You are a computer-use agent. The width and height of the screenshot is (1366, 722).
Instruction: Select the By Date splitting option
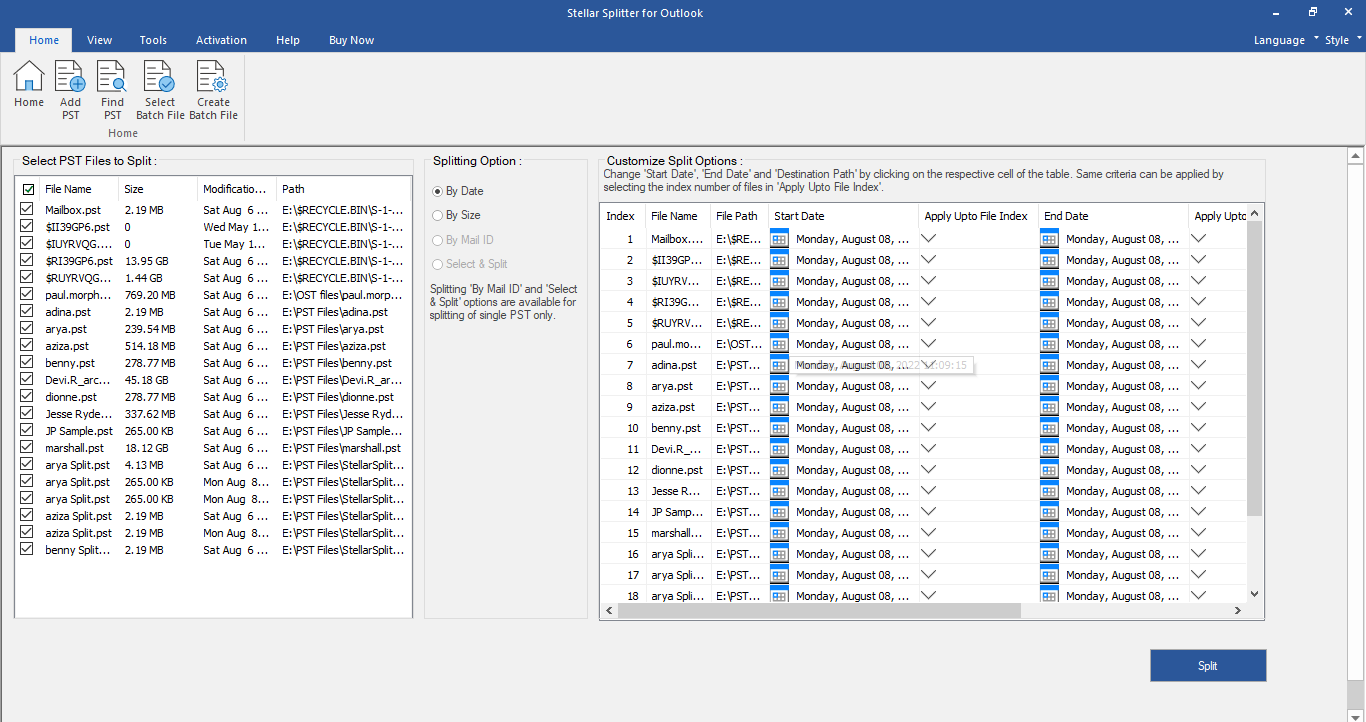(x=457, y=191)
